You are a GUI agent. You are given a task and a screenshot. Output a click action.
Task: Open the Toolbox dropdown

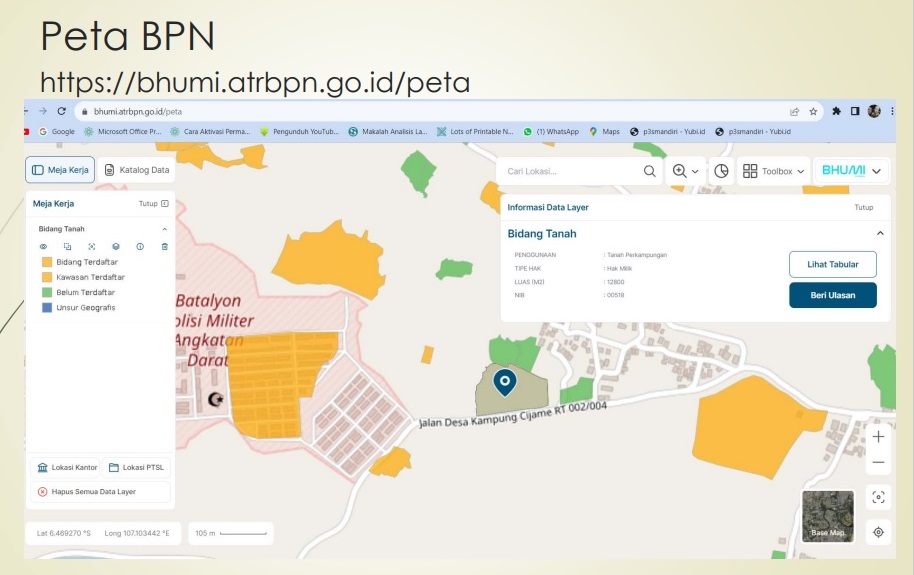[774, 171]
